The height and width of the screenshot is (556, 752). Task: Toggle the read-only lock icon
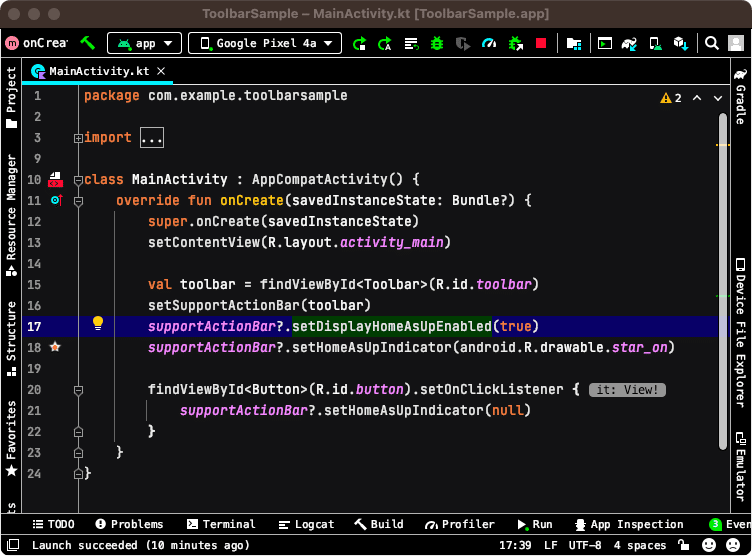(683, 544)
